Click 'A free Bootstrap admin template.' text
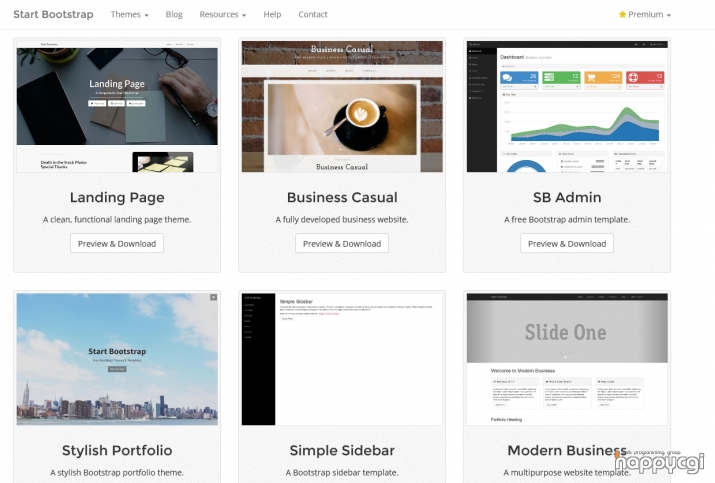Viewport: 715px width, 483px height. tap(567, 220)
